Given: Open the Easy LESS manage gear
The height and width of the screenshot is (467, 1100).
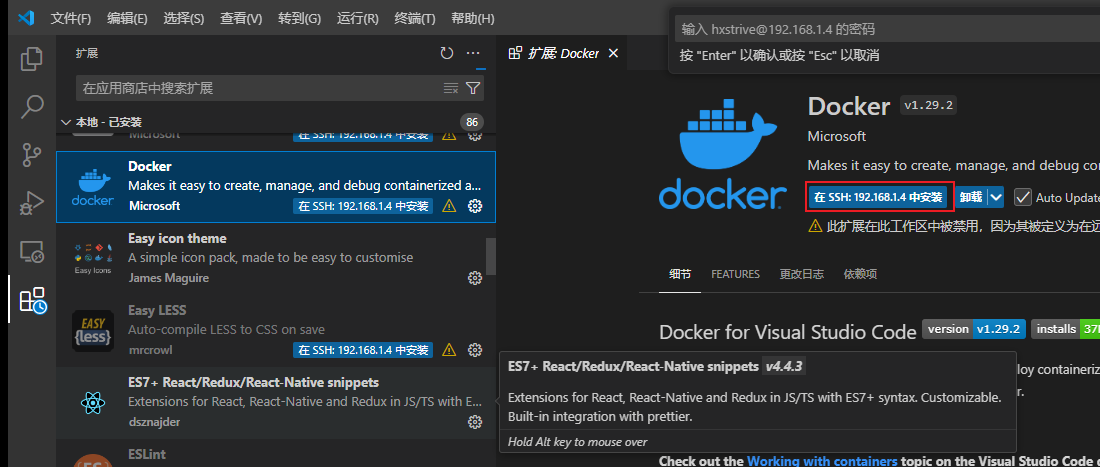Looking at the screenshot, I should click(x=475, y=350).
